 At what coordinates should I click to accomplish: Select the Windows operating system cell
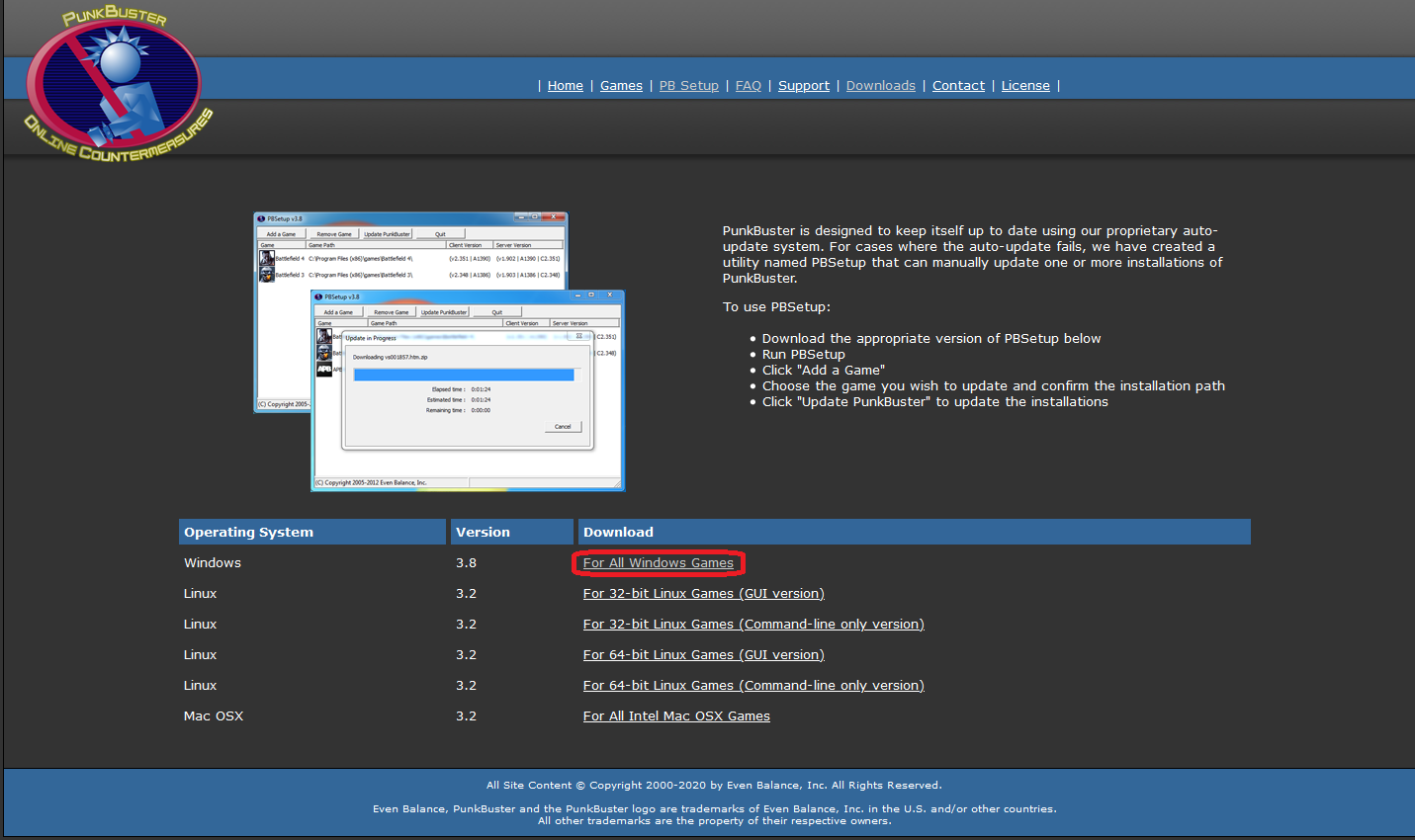[x=213, y=563]
